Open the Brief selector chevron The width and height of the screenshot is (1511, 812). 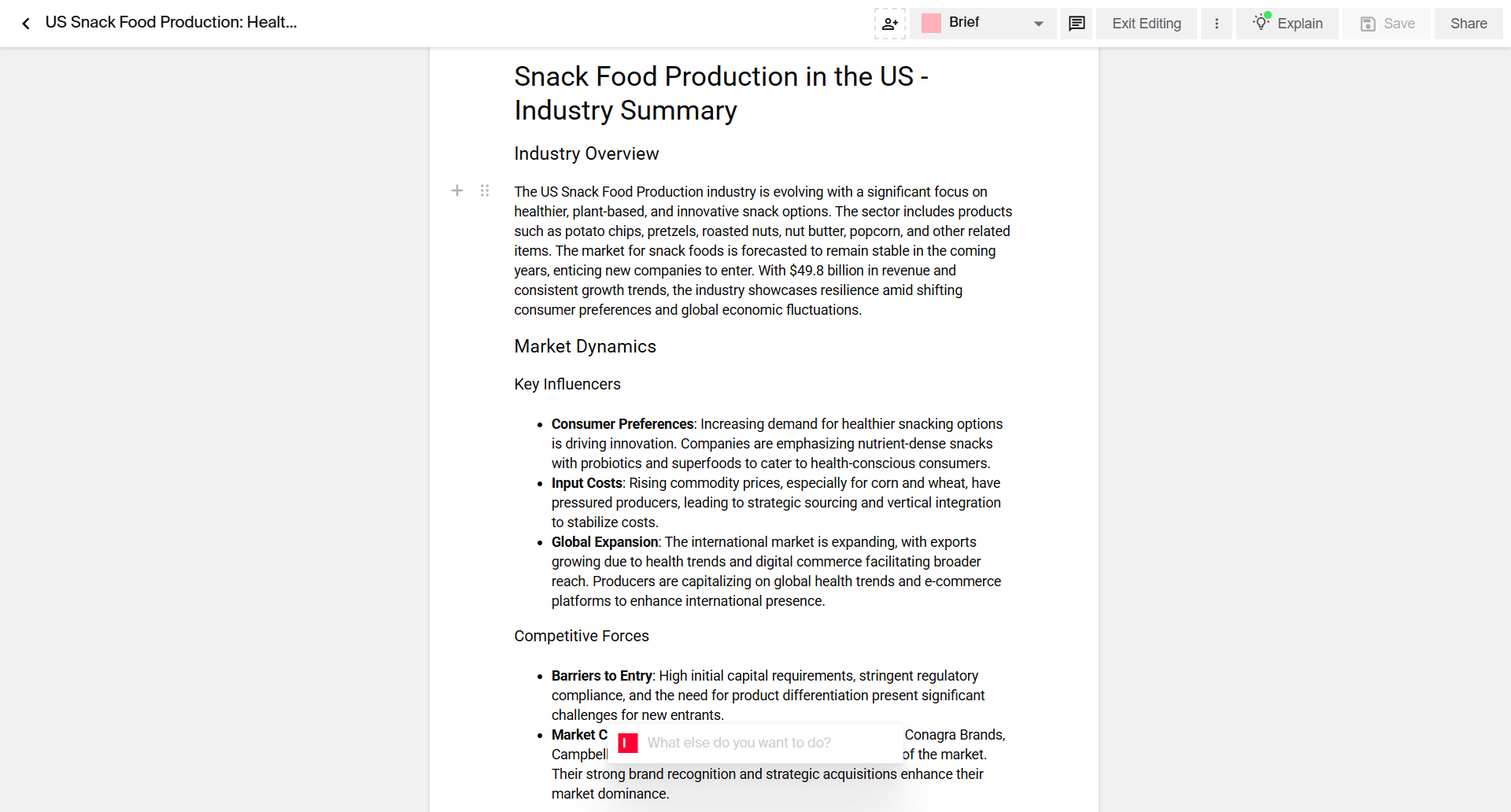pos(1038,23)
